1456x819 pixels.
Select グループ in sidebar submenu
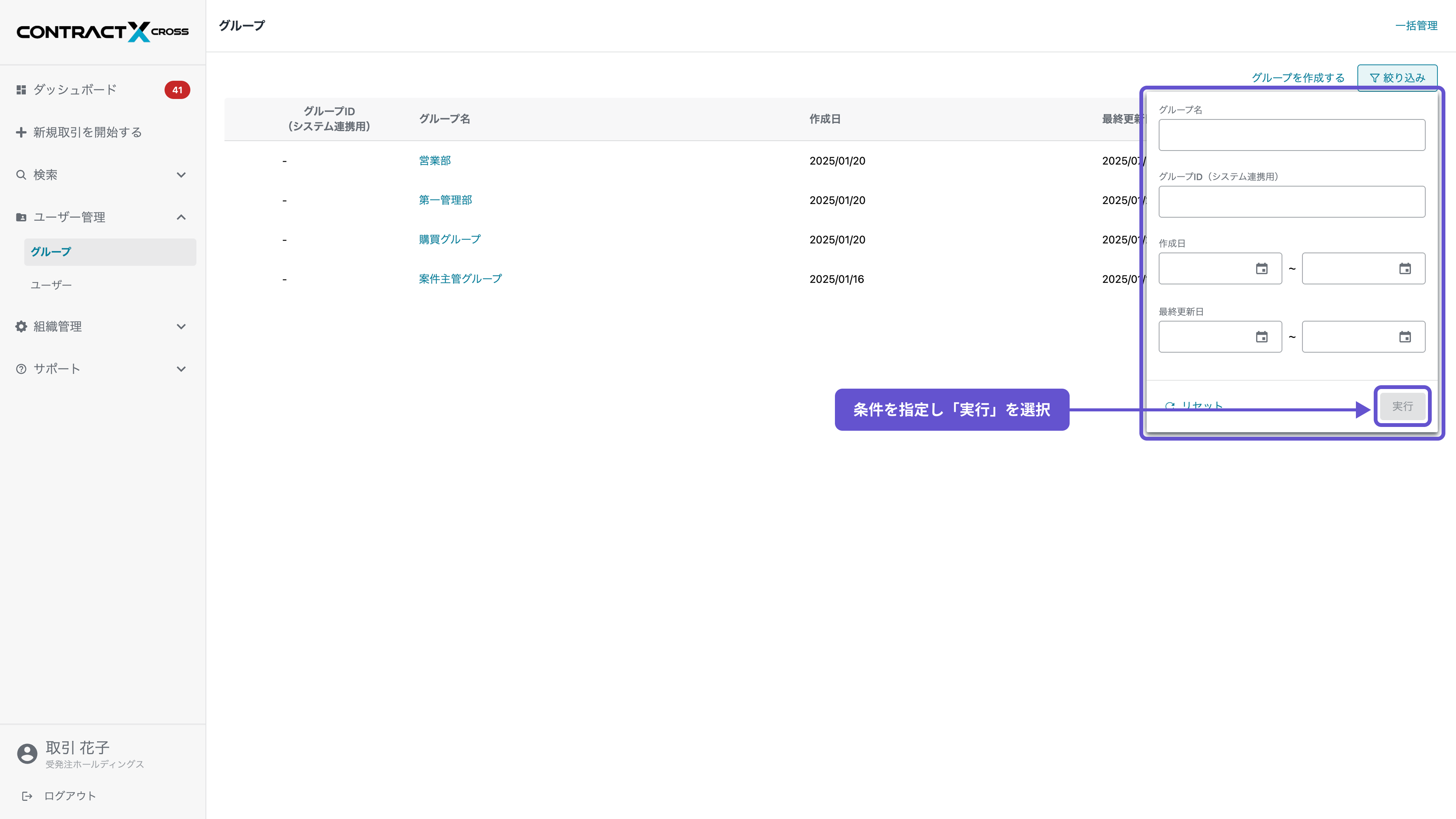(51, 251)
